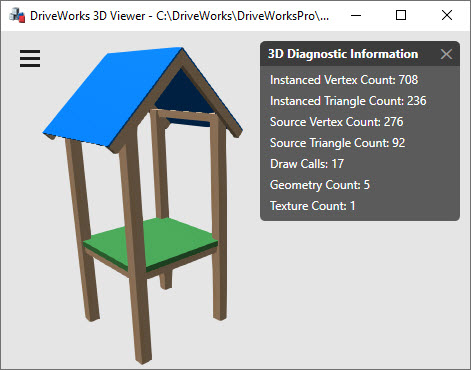Select the Instanced Vertex Count line
Viewport: 471px width, 370px height.
point(344,80)
